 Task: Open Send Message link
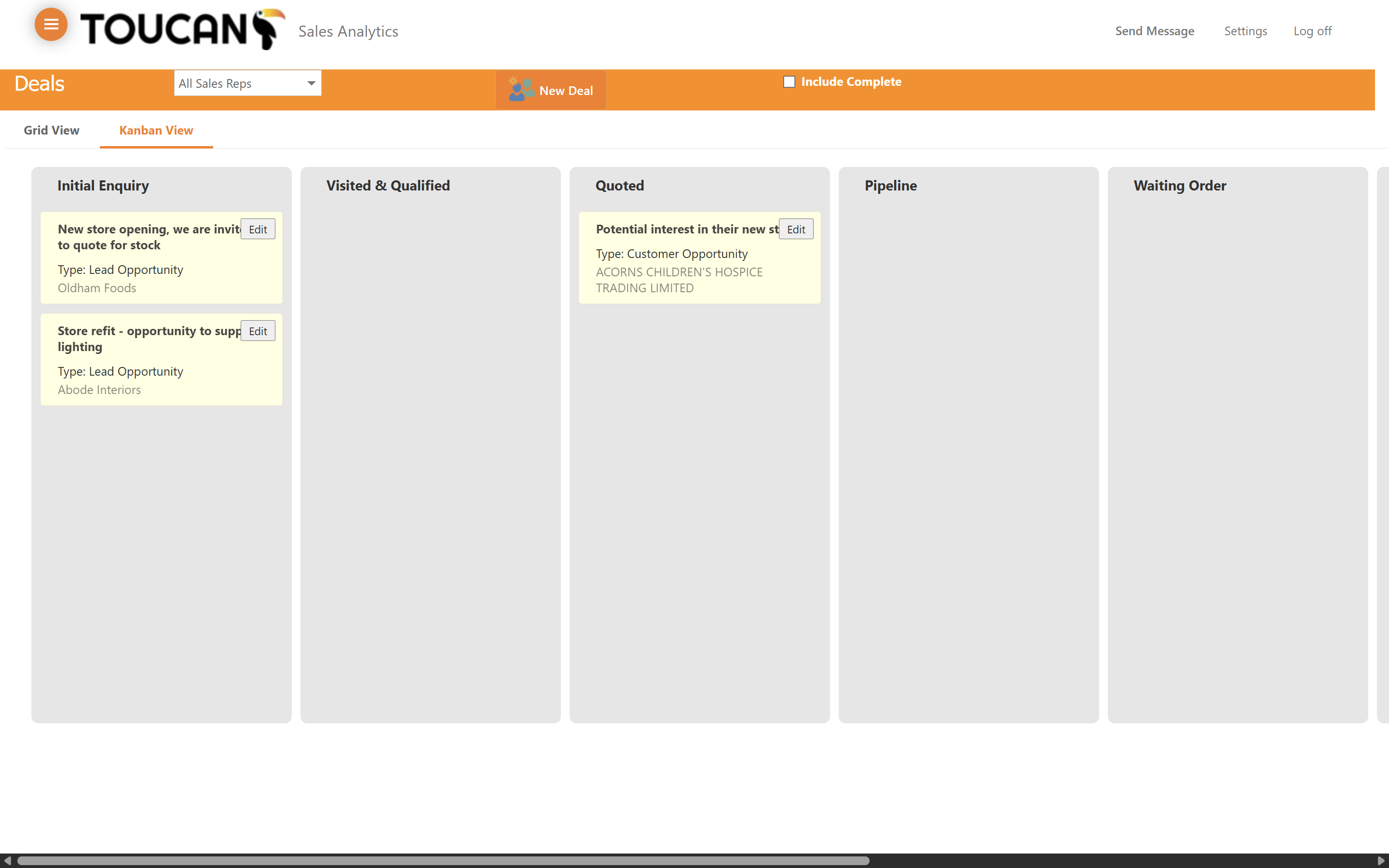pyautogui.click(x=1154, y=31)
